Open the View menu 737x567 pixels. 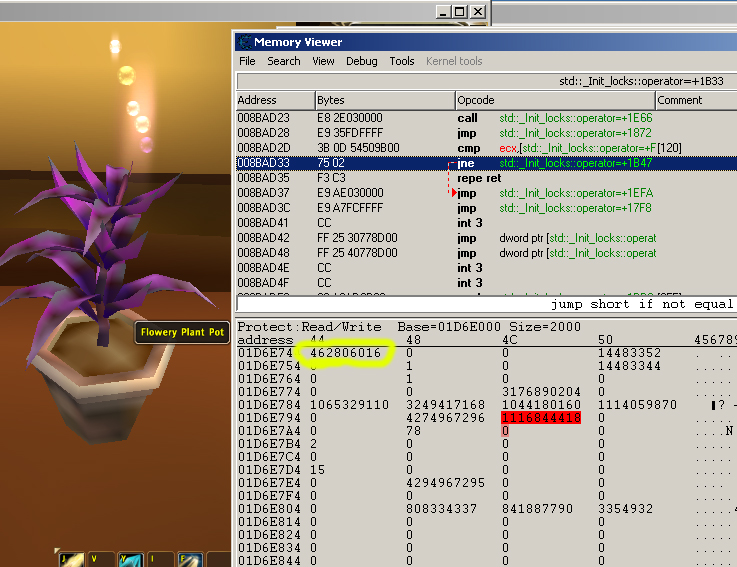tap(323, 61)
